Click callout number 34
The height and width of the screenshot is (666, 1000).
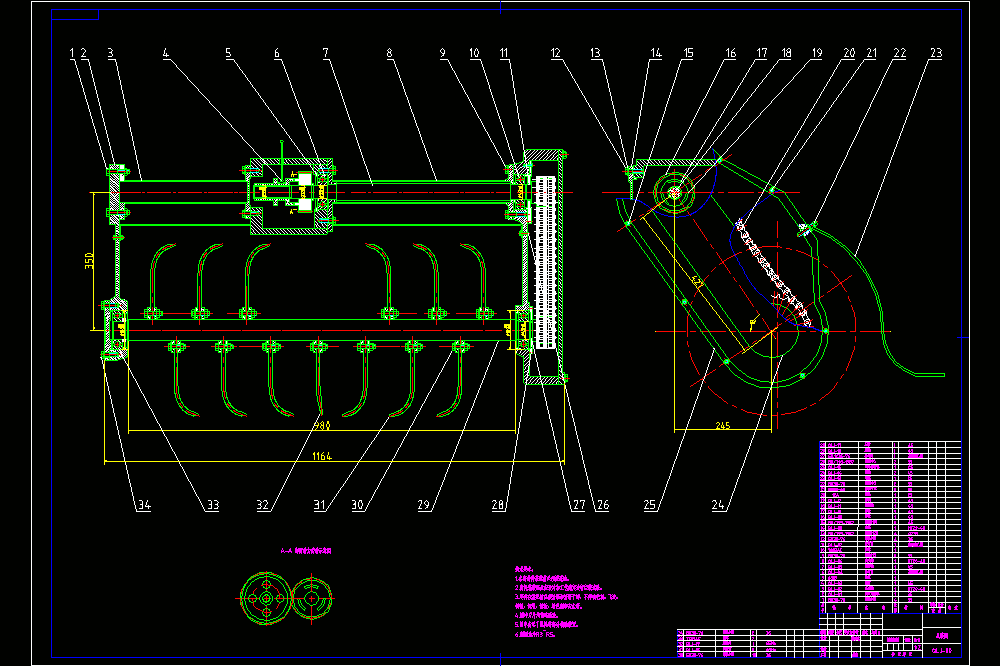[x=145, y=505]
